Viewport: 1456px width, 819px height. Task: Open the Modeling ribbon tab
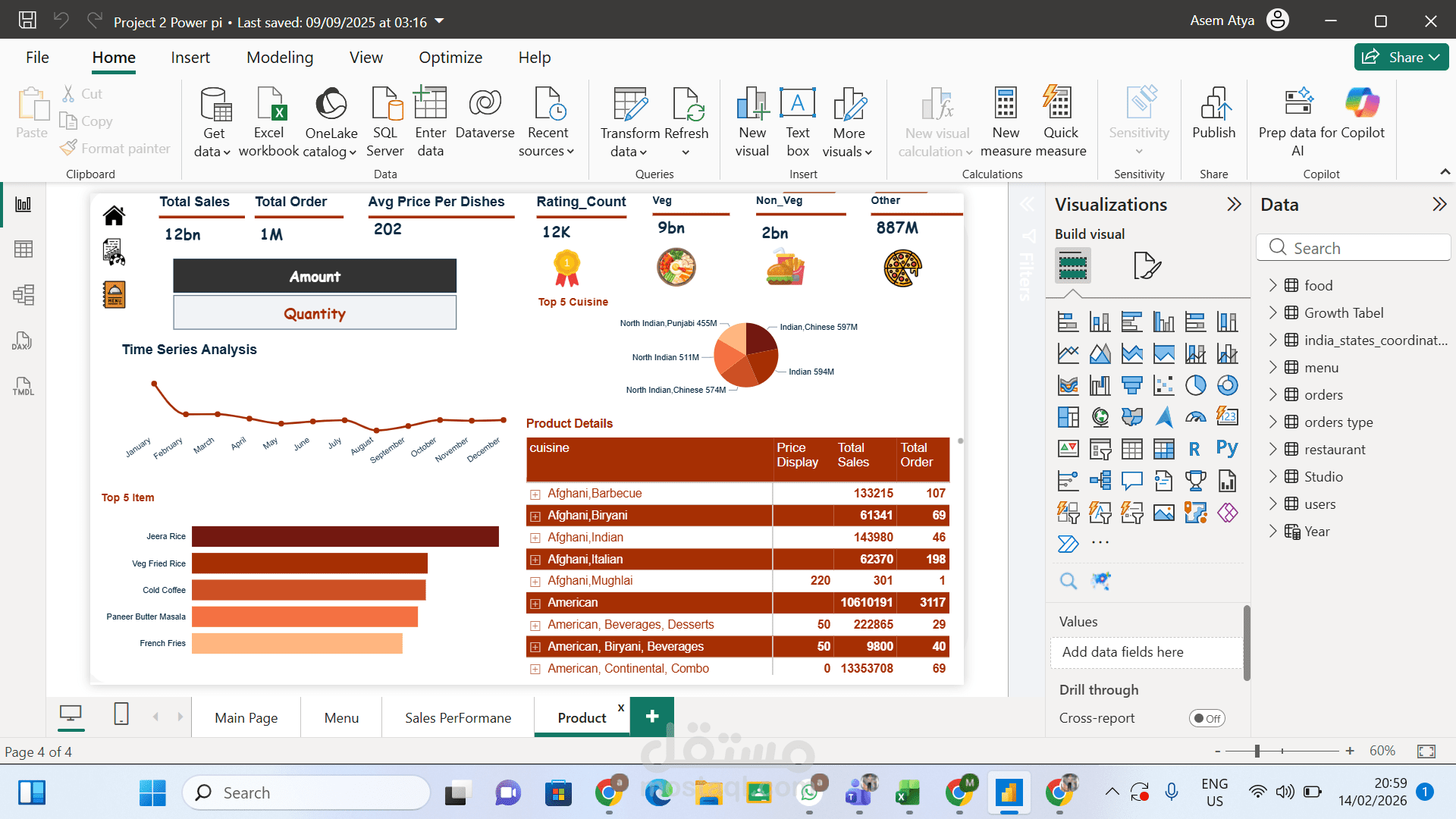(x=279, y=58)
